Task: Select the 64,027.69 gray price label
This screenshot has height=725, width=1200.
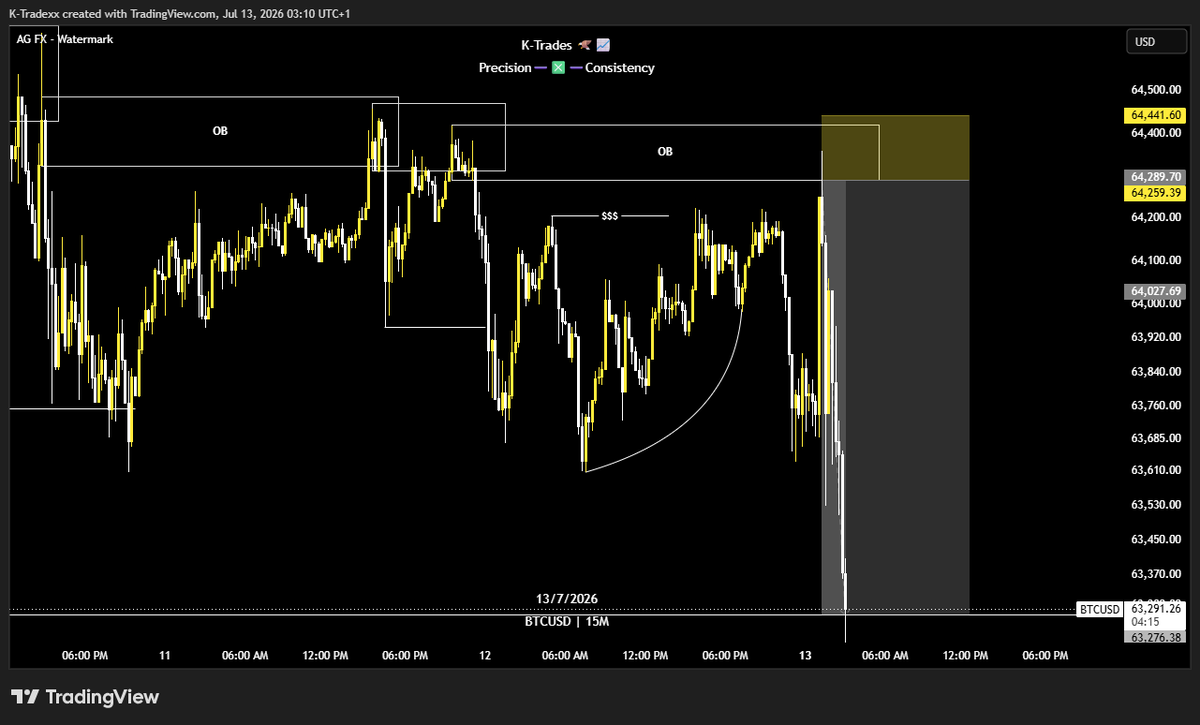Action: pyautogui.click(x=1155, y=291)
